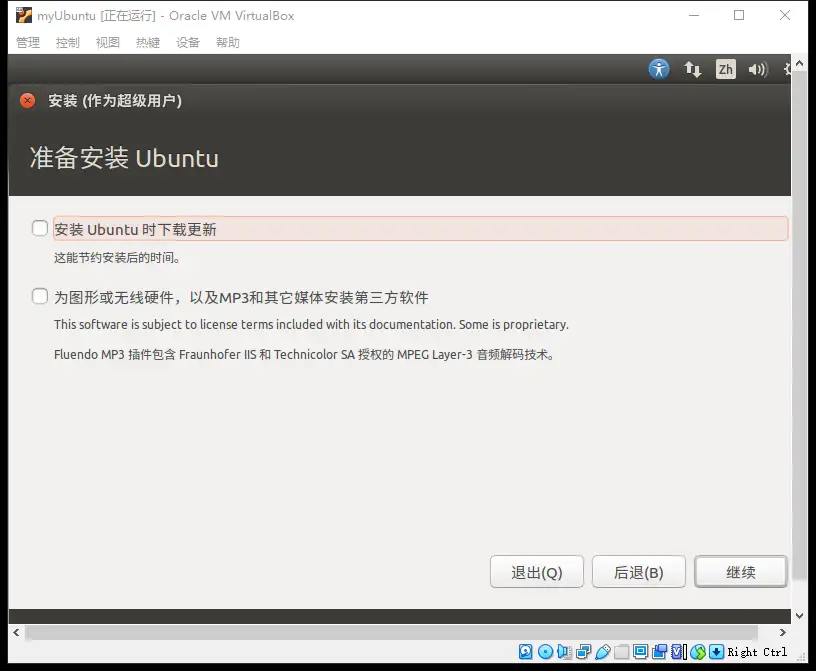
Task: Click the horizontal scrollbar at the bottom
Action: tap(400, 633)
